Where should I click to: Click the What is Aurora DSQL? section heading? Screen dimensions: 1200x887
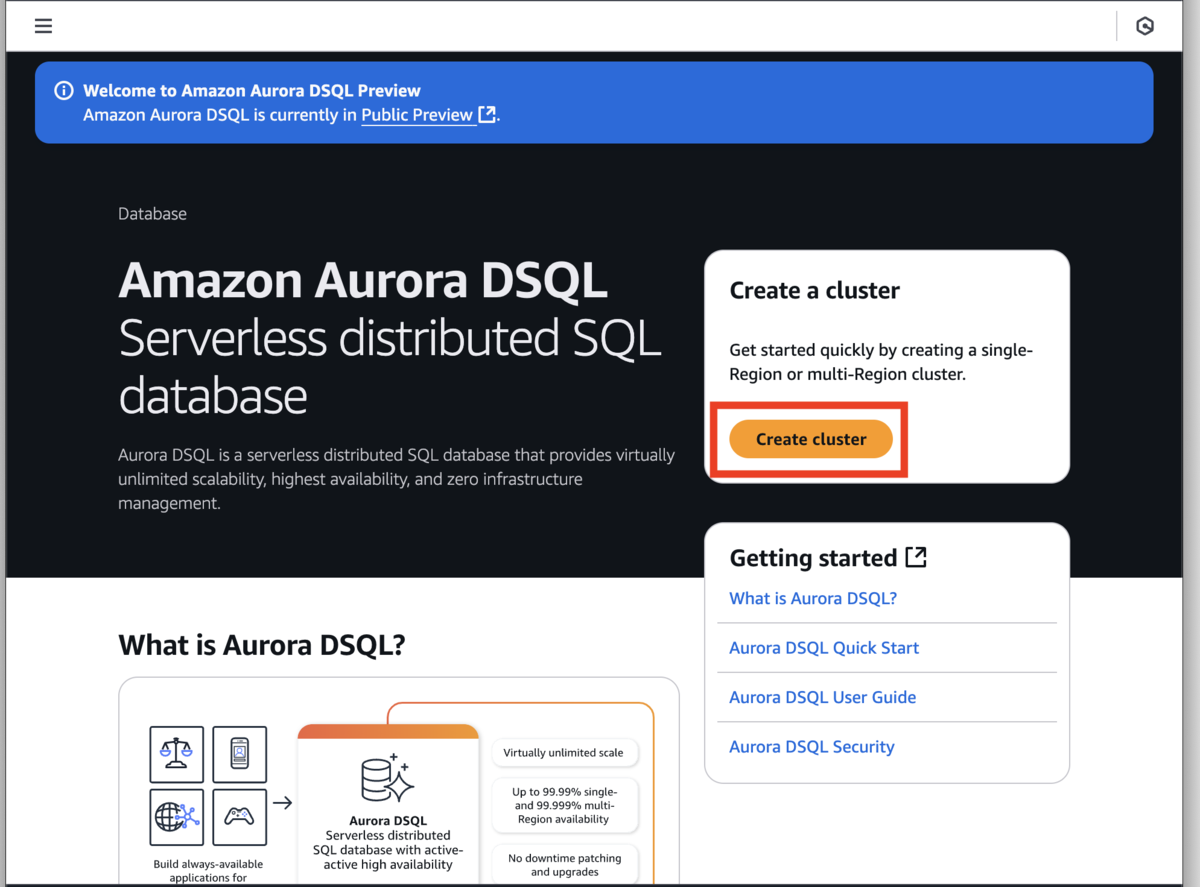click(262, 645)
